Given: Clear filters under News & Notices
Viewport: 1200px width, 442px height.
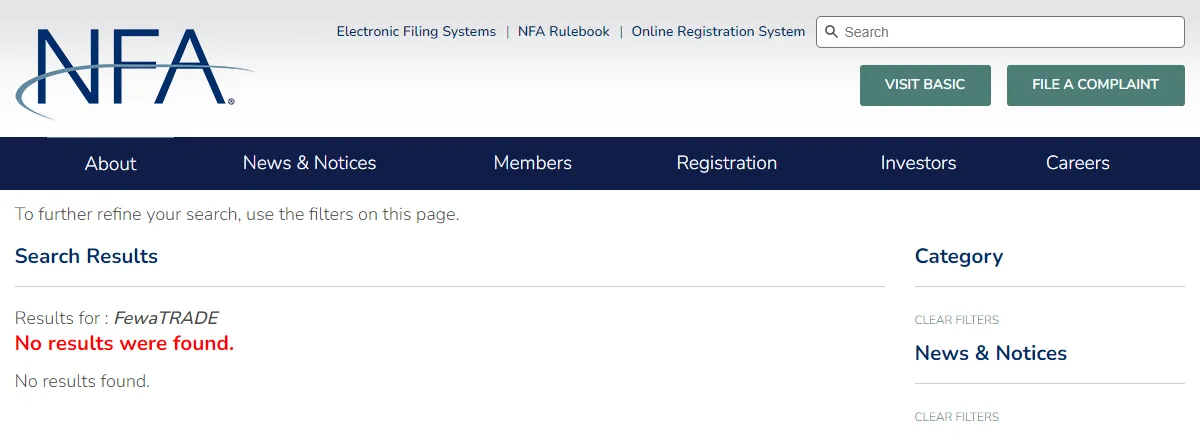Looking at the screenshot, I should tap(957, 417).
